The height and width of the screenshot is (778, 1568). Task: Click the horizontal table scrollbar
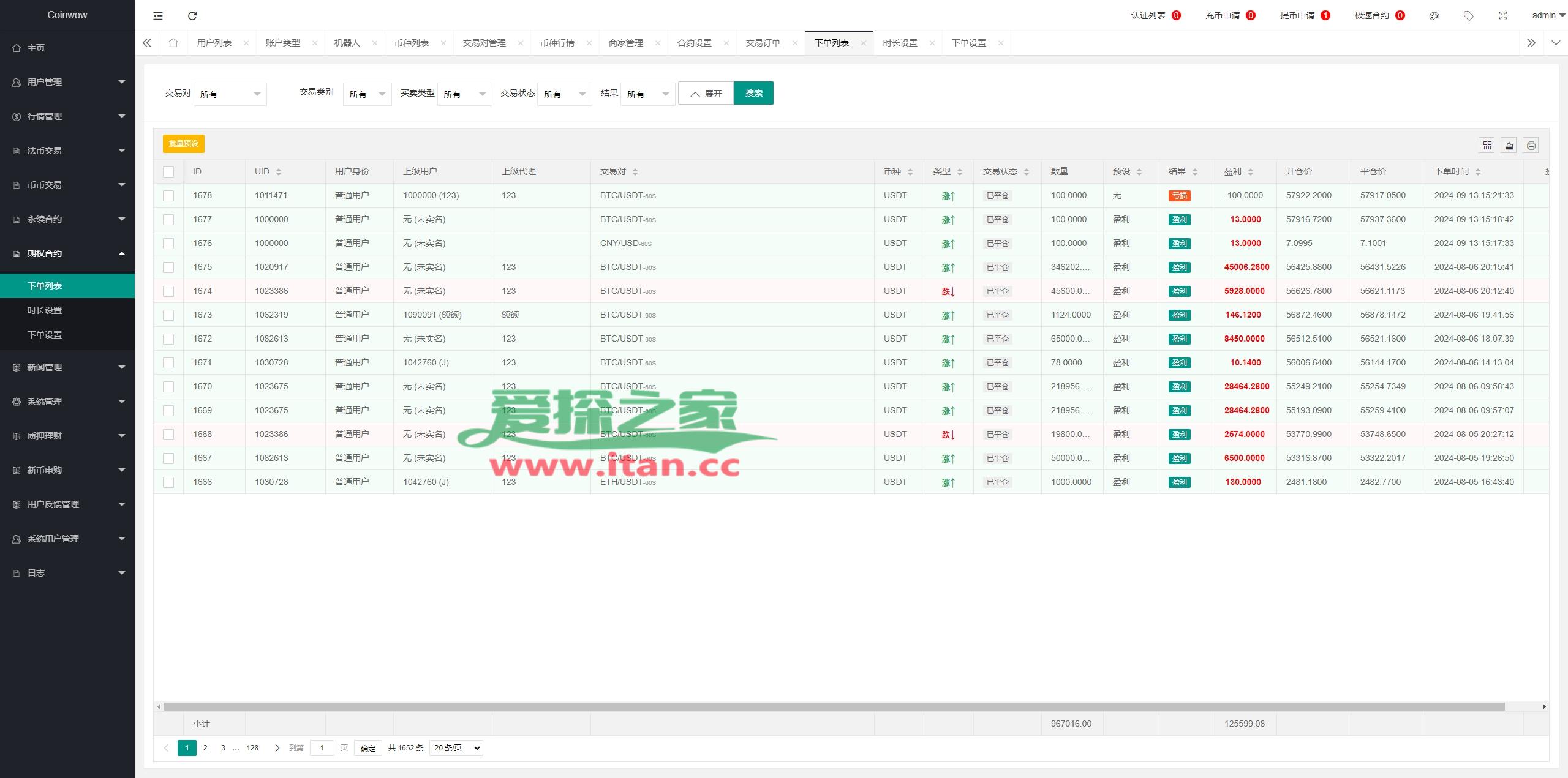(x=834, y=707)
